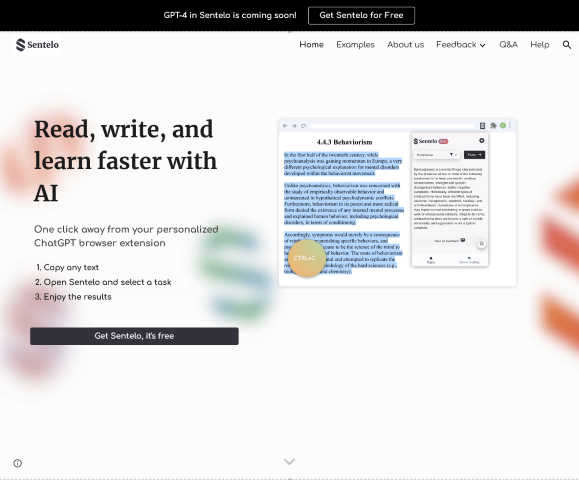
Task: Click the 'Read, write, and learn faster' heading
Action: pos(126,161)
